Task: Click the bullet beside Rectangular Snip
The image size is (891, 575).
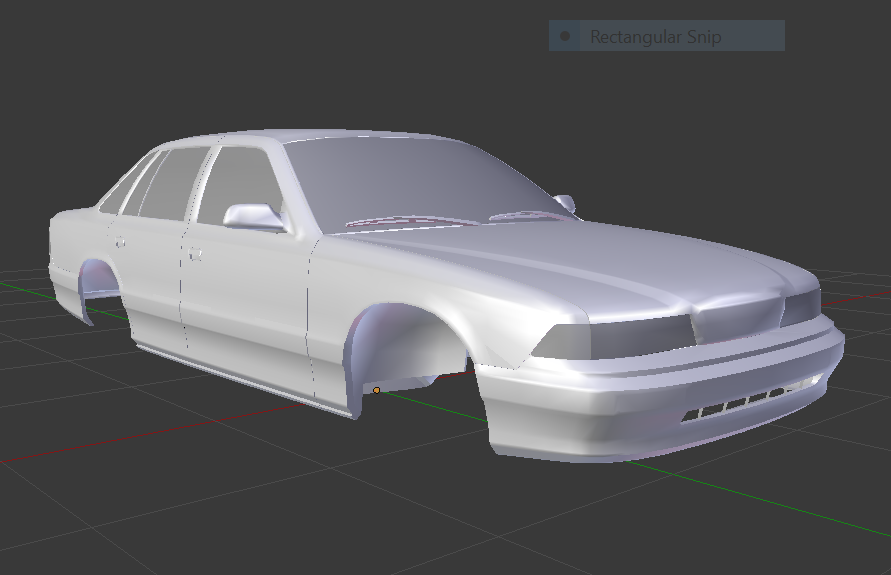Action: (x=565, y=36)
